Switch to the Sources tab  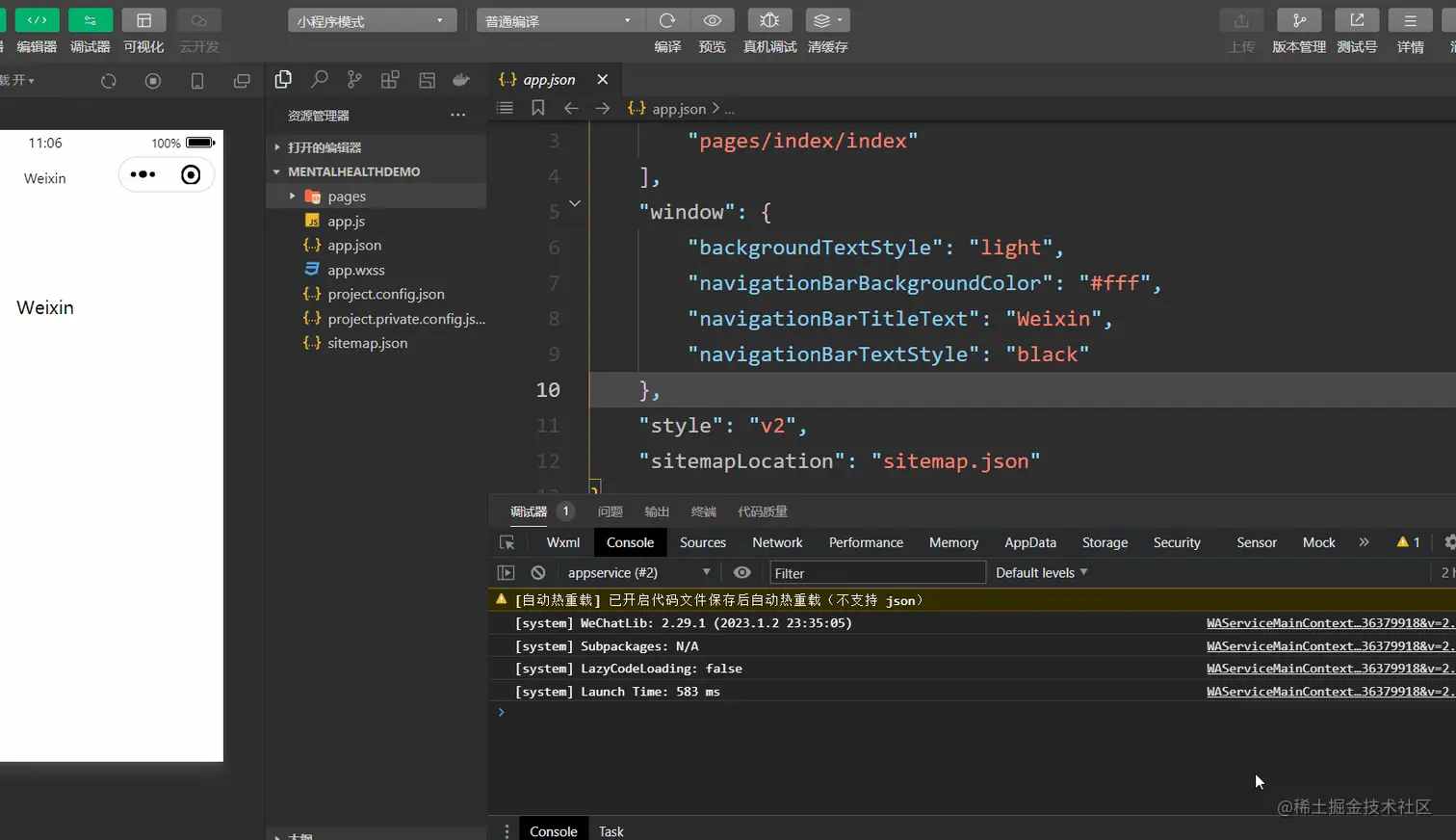pos(702,542)
